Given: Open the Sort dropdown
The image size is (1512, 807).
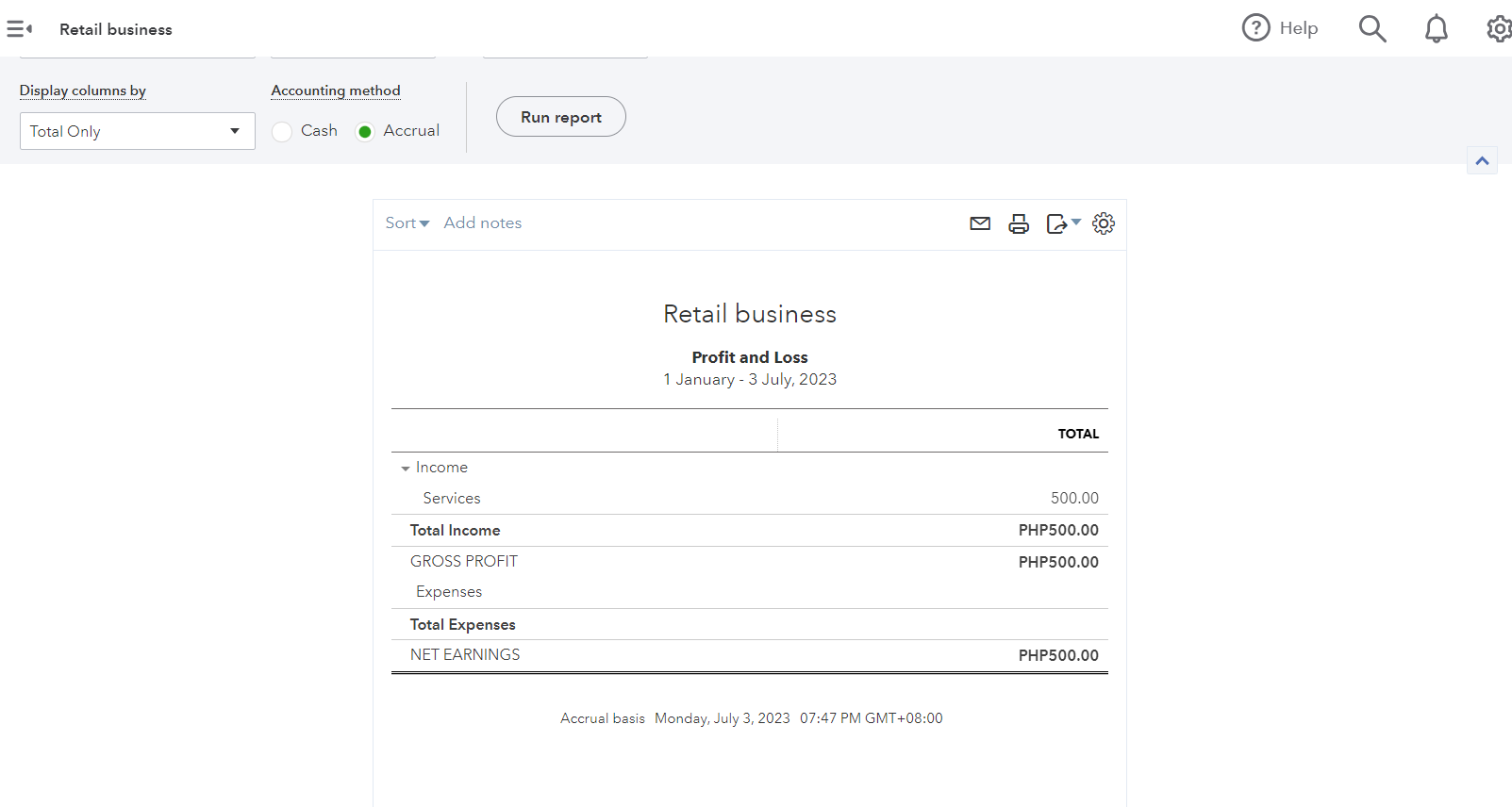Looking at the screenshot, I should pyautogui.click(x=407, y=223).
